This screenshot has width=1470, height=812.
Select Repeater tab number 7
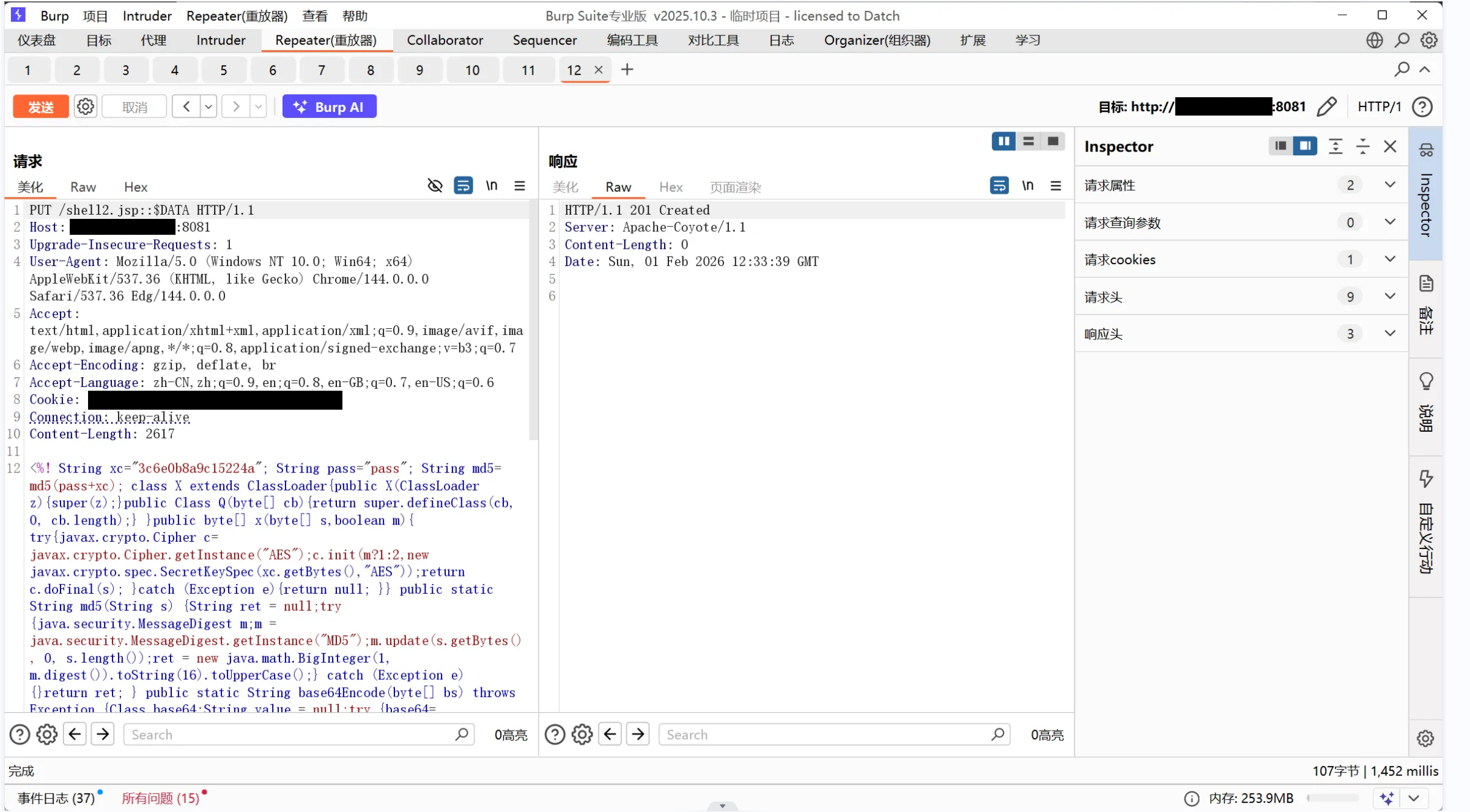point(322,70)
